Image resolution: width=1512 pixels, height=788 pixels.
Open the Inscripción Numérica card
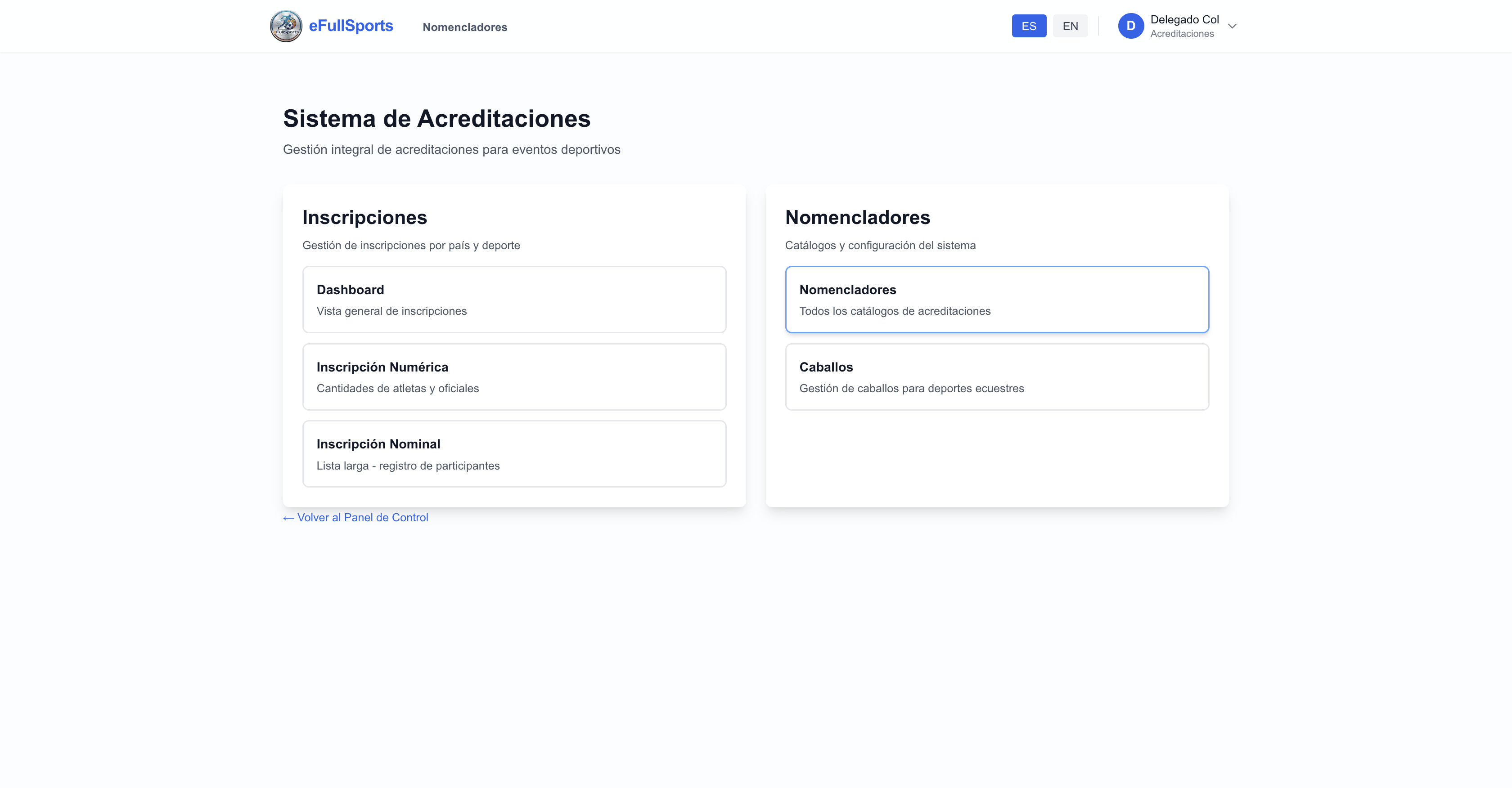pos(513,377)
